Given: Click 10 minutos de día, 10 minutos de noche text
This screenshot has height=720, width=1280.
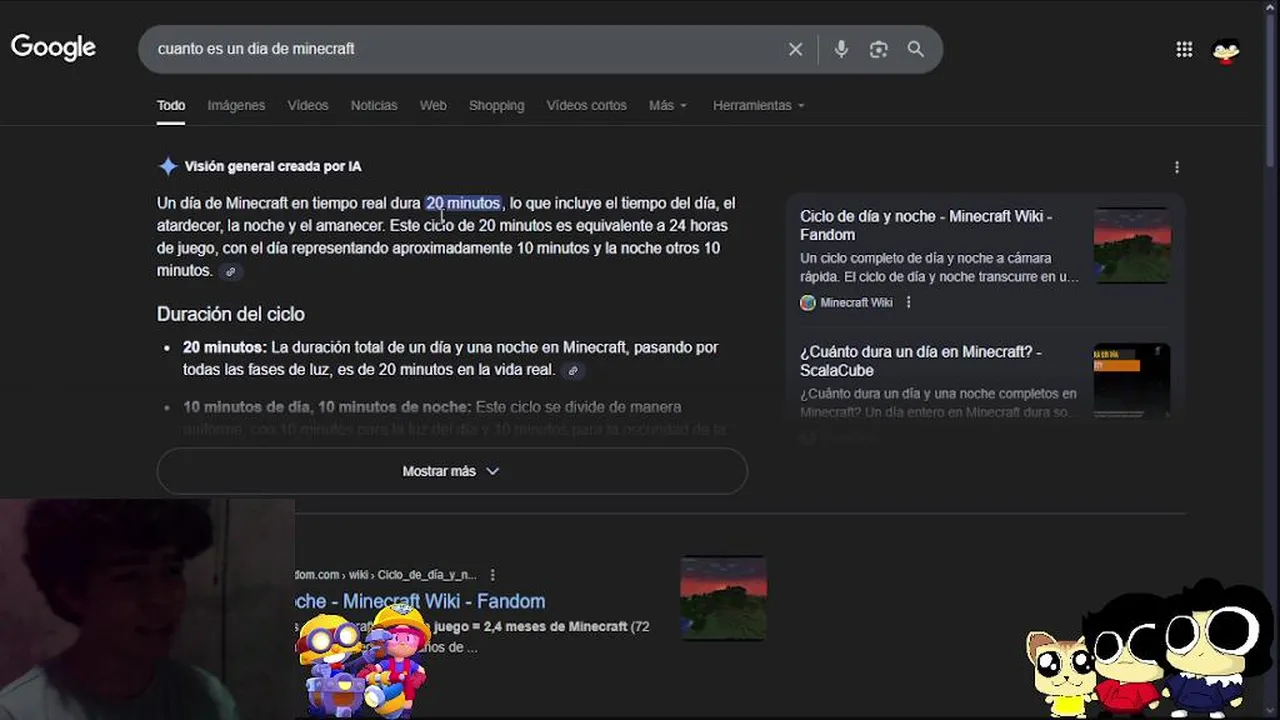Looking at the screenshot, I should (327, 407).
